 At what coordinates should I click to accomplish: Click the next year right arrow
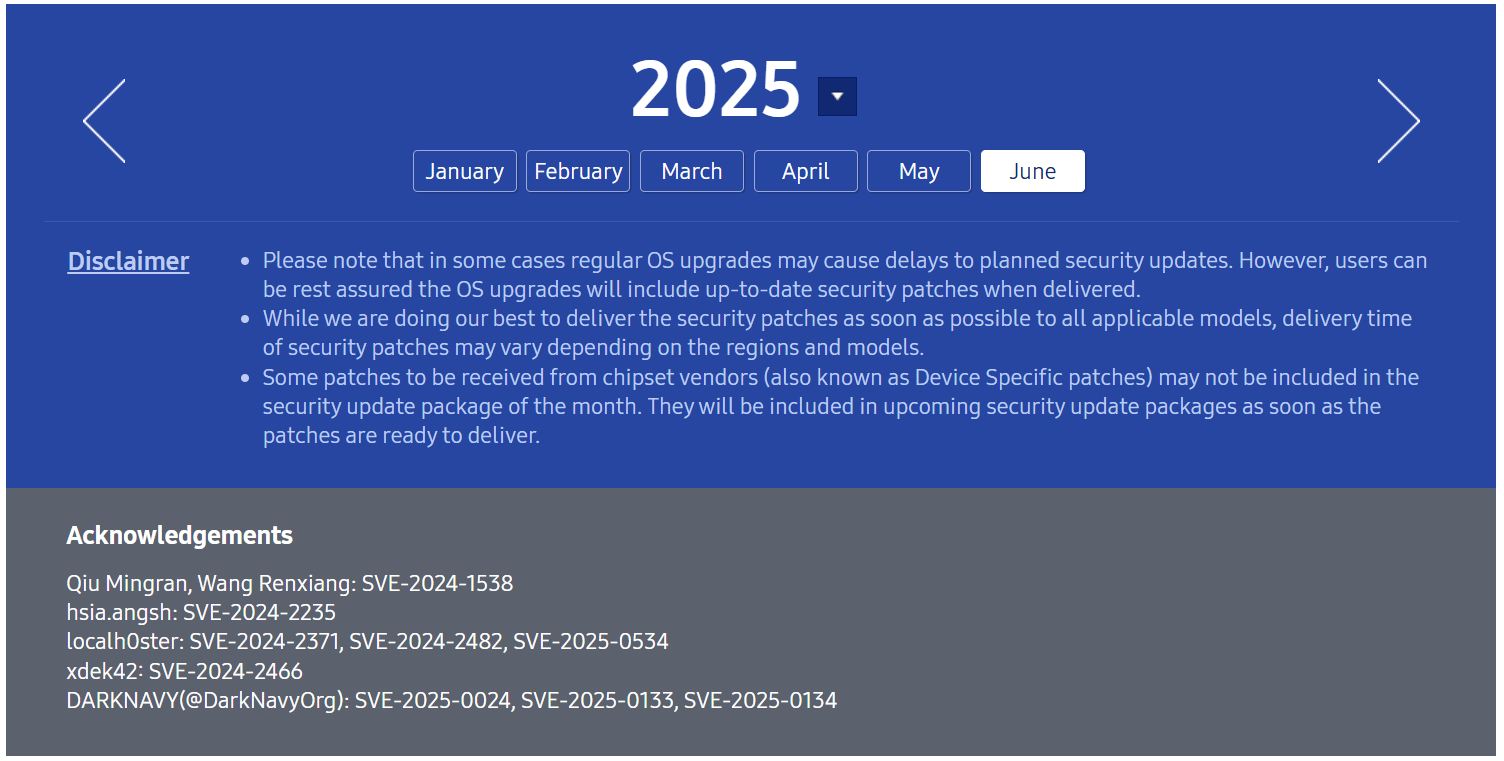(1398, 121)
